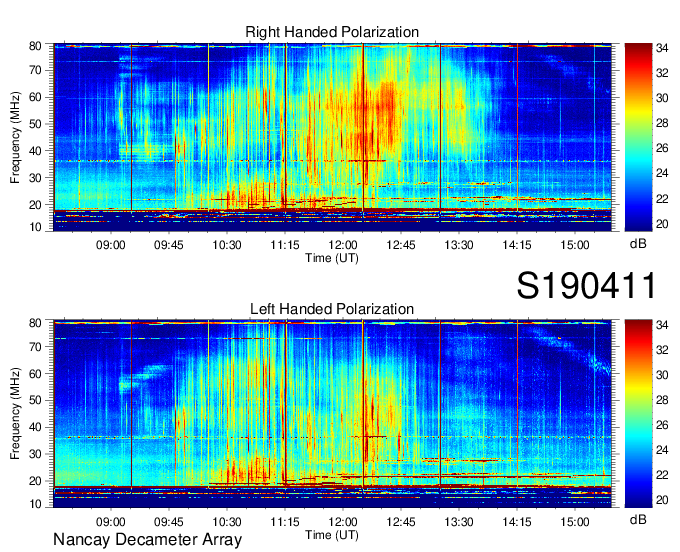680x552 pixels.
Task: Click the Right Handed plot's dB color bar
Action: point(638,137)
